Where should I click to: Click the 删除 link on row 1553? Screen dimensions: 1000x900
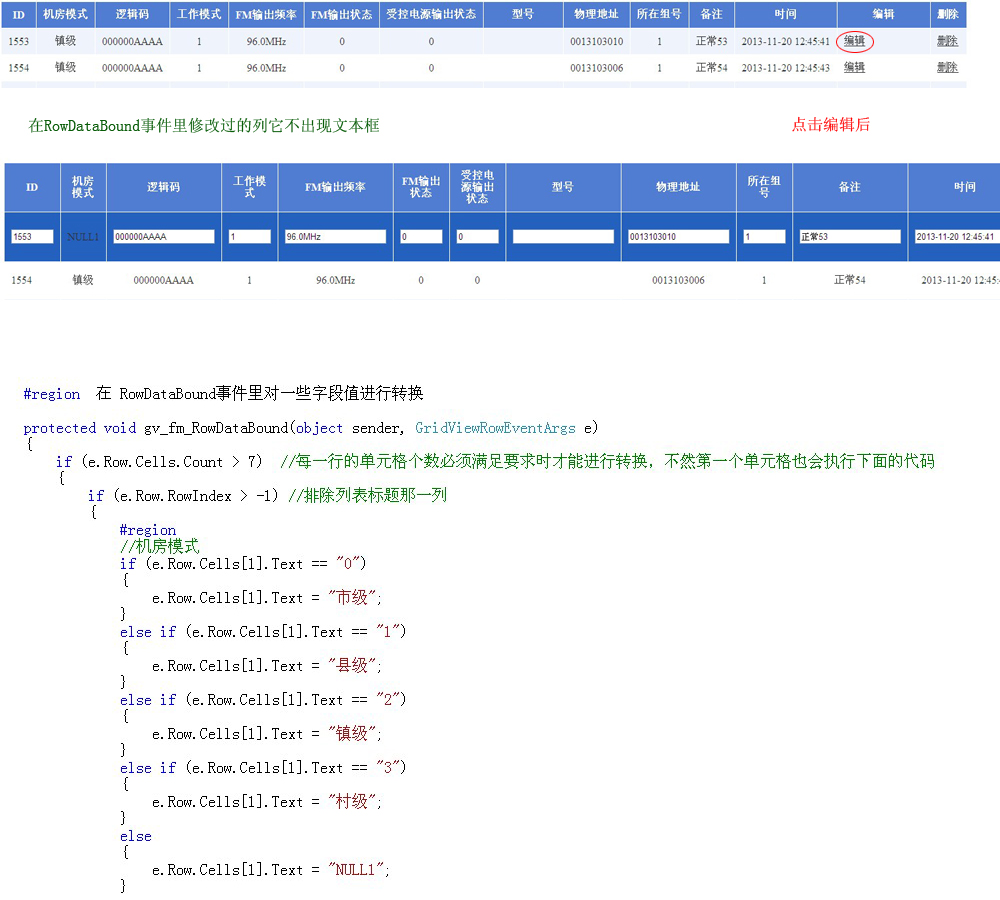(x=948, y=41)
